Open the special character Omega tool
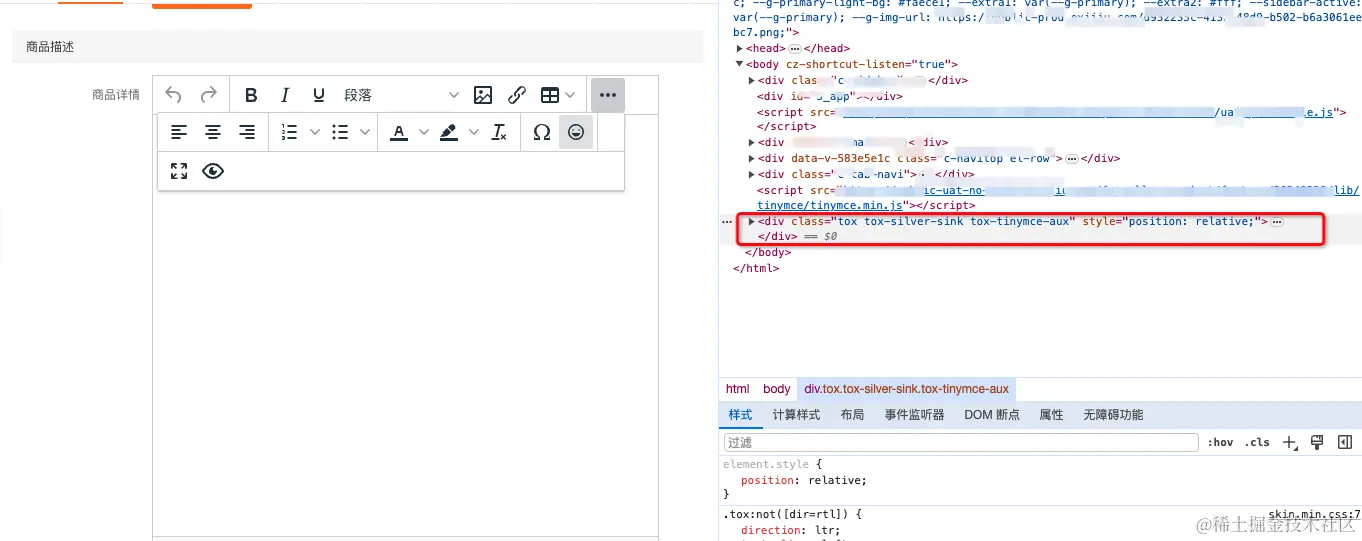The image size is (1362, 541). [x=542, y=132]
